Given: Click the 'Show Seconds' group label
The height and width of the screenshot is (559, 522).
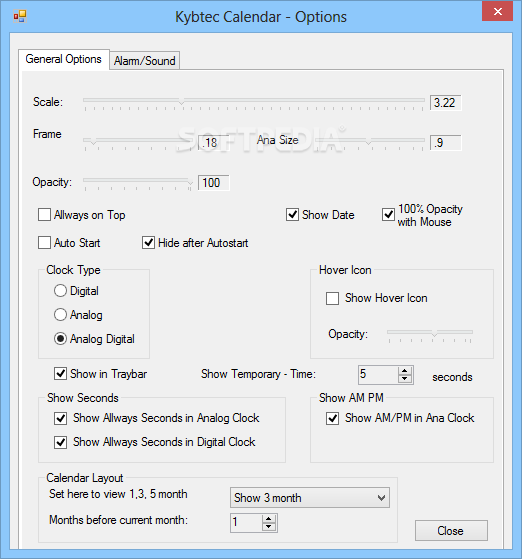Looking at the screenshot, I should tap(83, 398).
